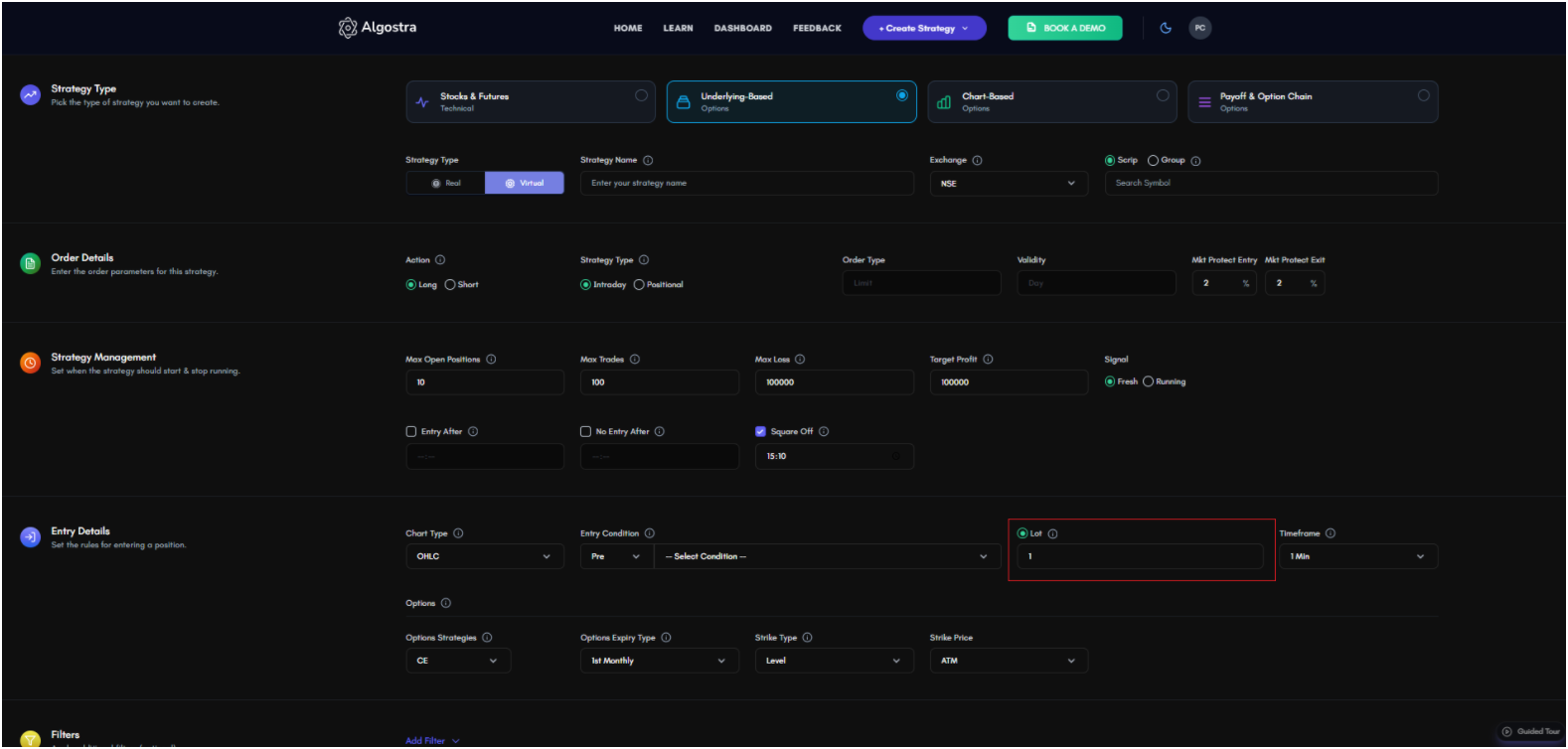The height and width of the screenshot is (749, 1568).
Task: Select Short action radio
Action: click(x=450, y=284)
